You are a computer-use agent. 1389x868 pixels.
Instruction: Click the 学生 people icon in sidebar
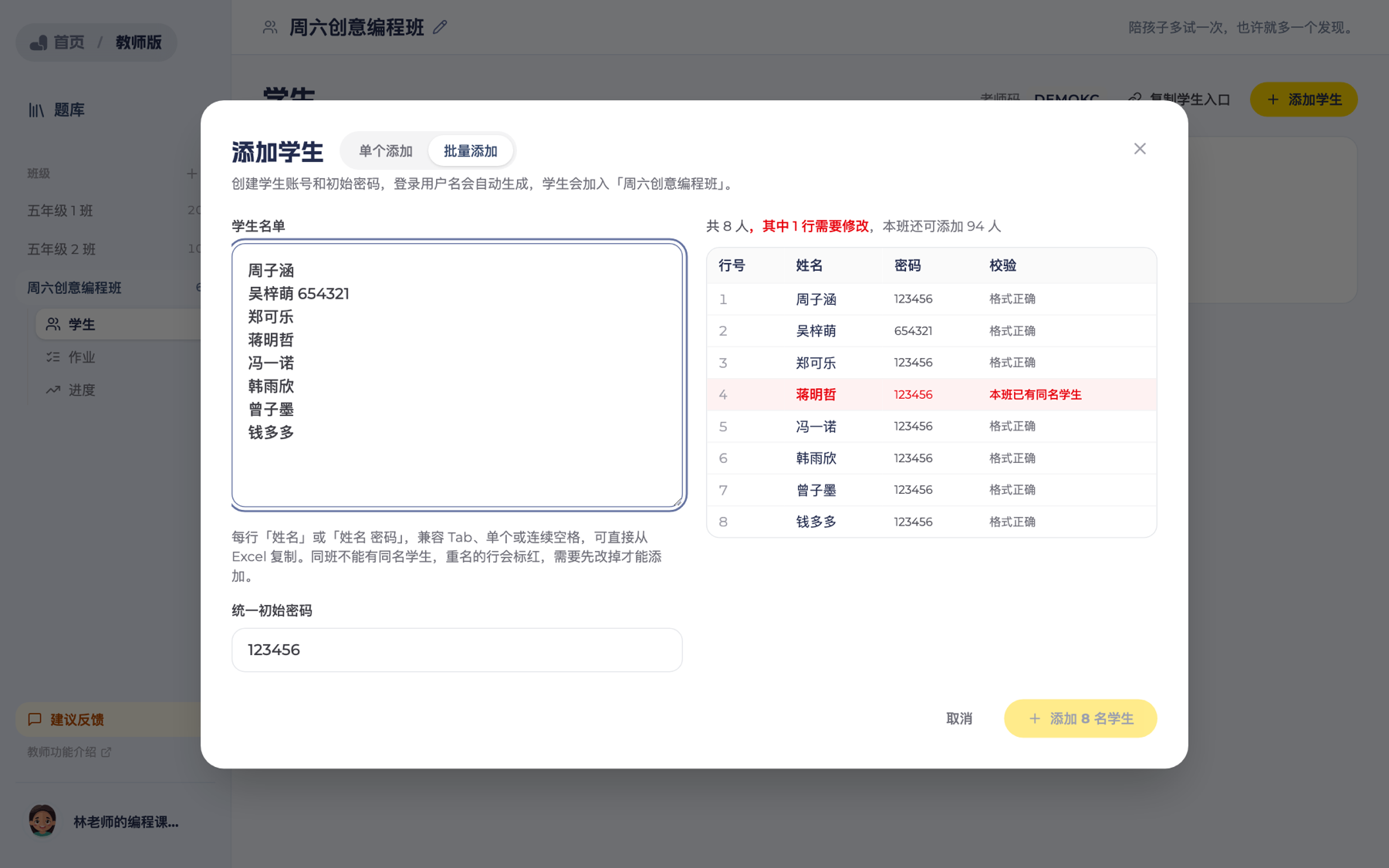pos(53,324)
